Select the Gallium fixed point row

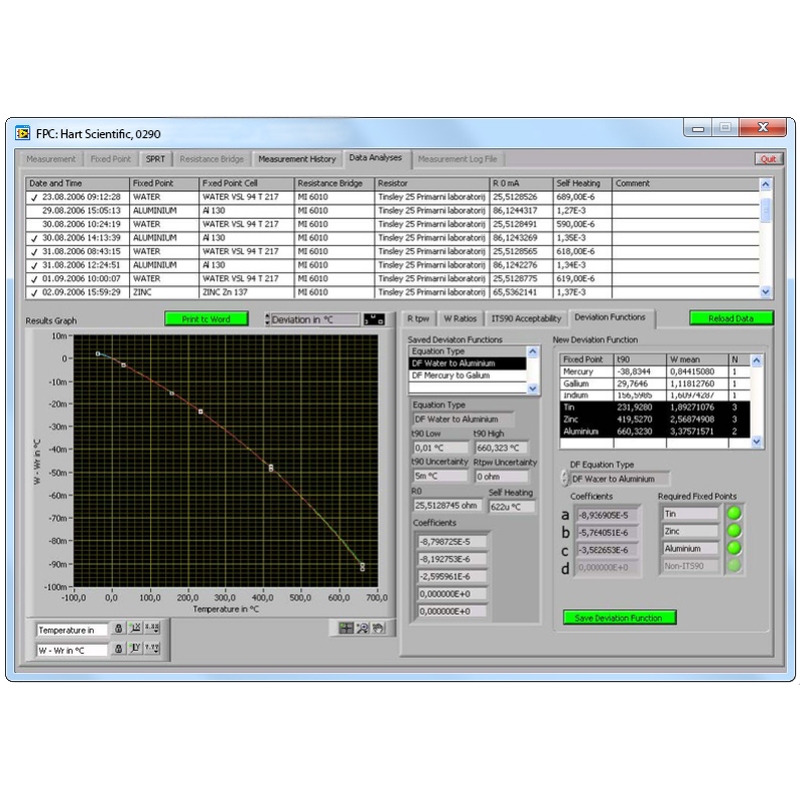tap(655, 384)
